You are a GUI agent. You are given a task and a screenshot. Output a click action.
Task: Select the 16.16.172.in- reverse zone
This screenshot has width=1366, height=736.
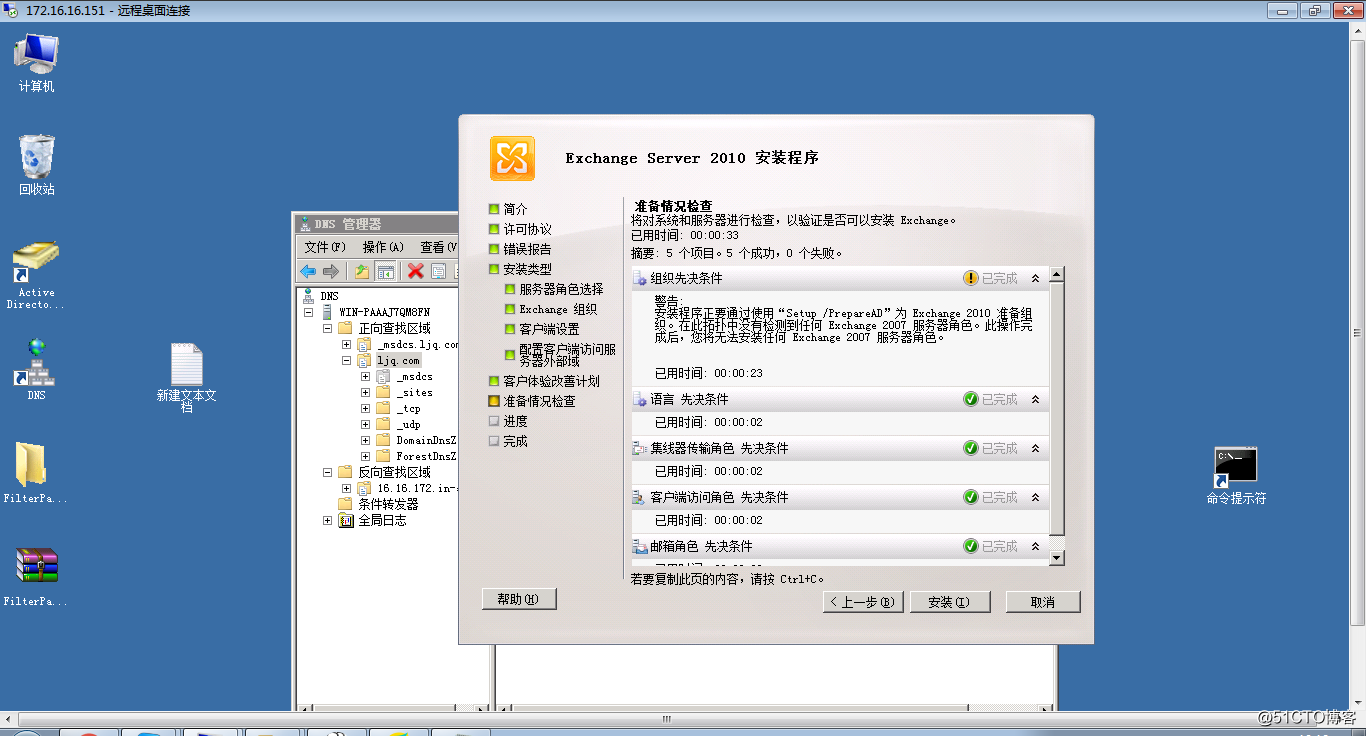pyautogui.click(x=417, y=488)
